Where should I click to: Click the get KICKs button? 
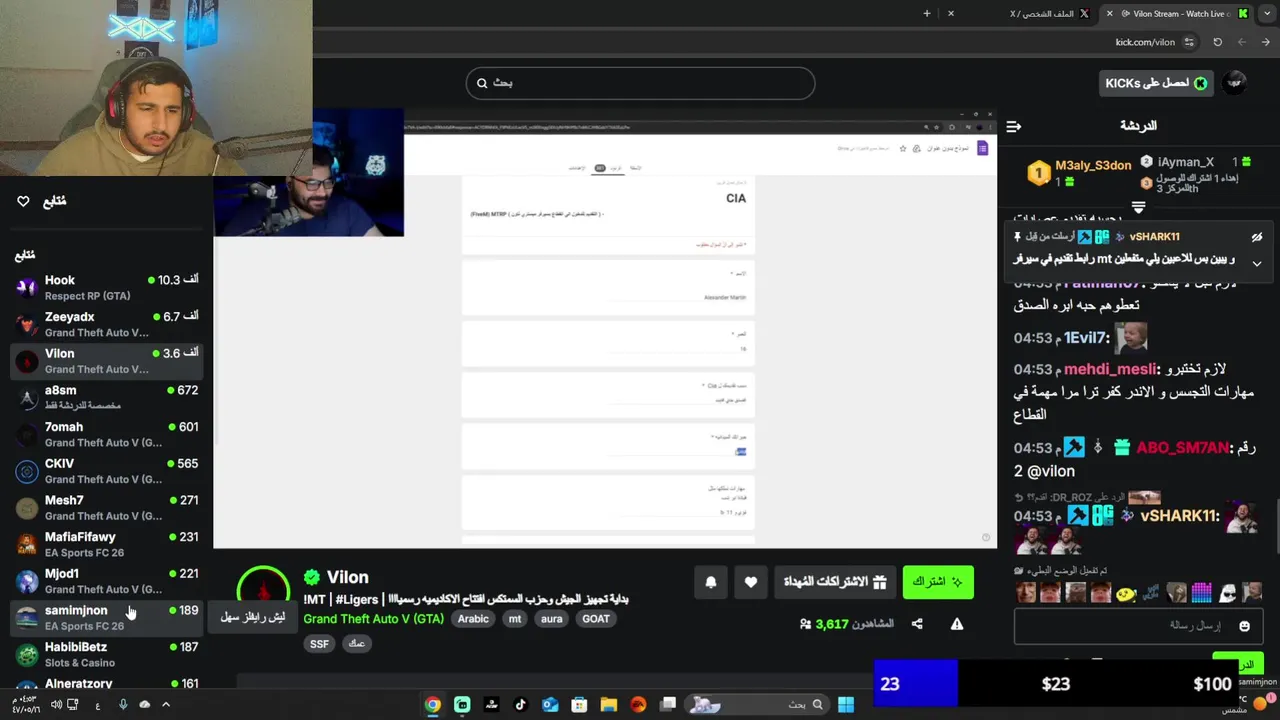[x=1155, y=83]
